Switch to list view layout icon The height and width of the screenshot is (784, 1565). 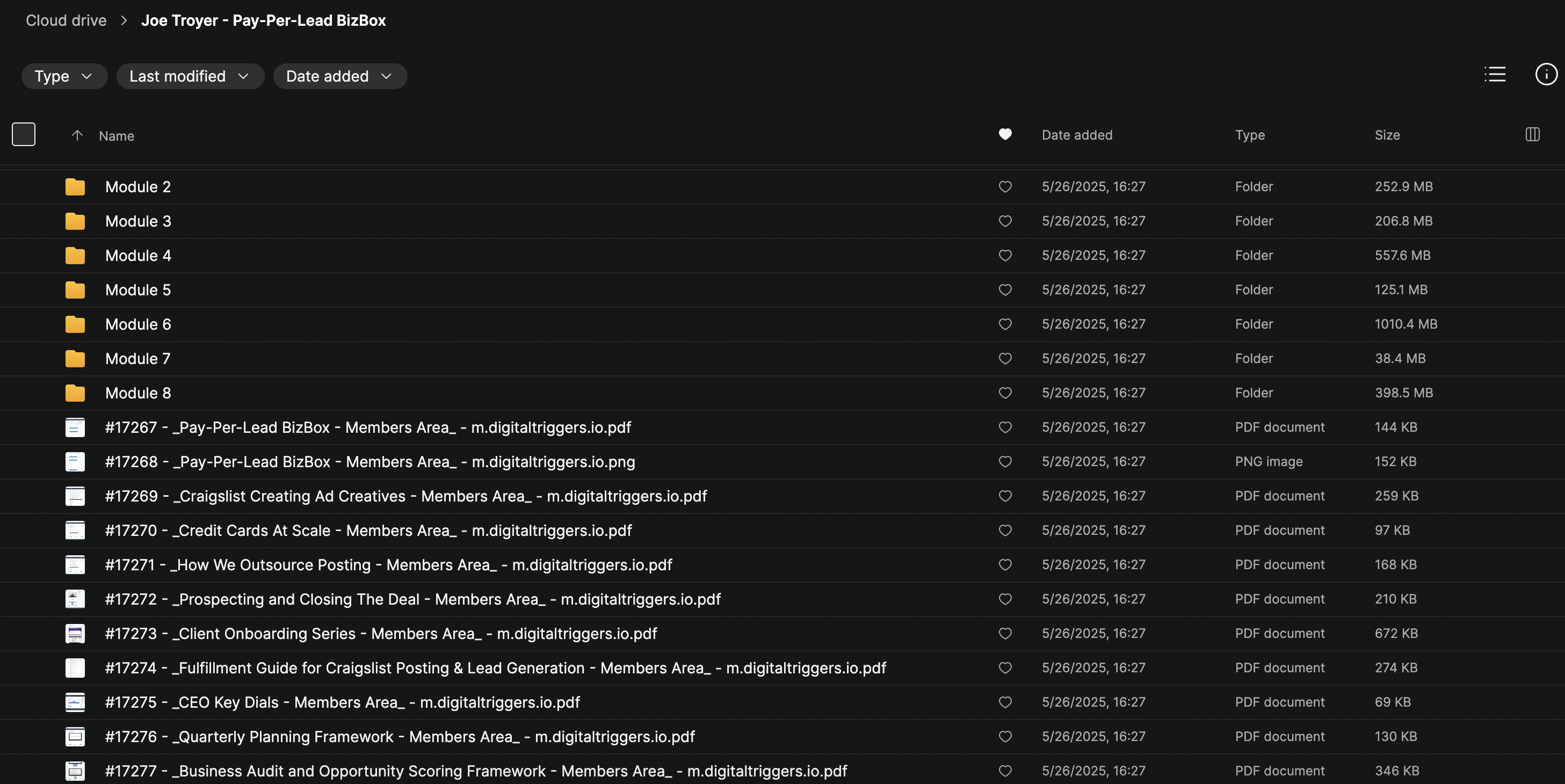tap(1495, 74)
